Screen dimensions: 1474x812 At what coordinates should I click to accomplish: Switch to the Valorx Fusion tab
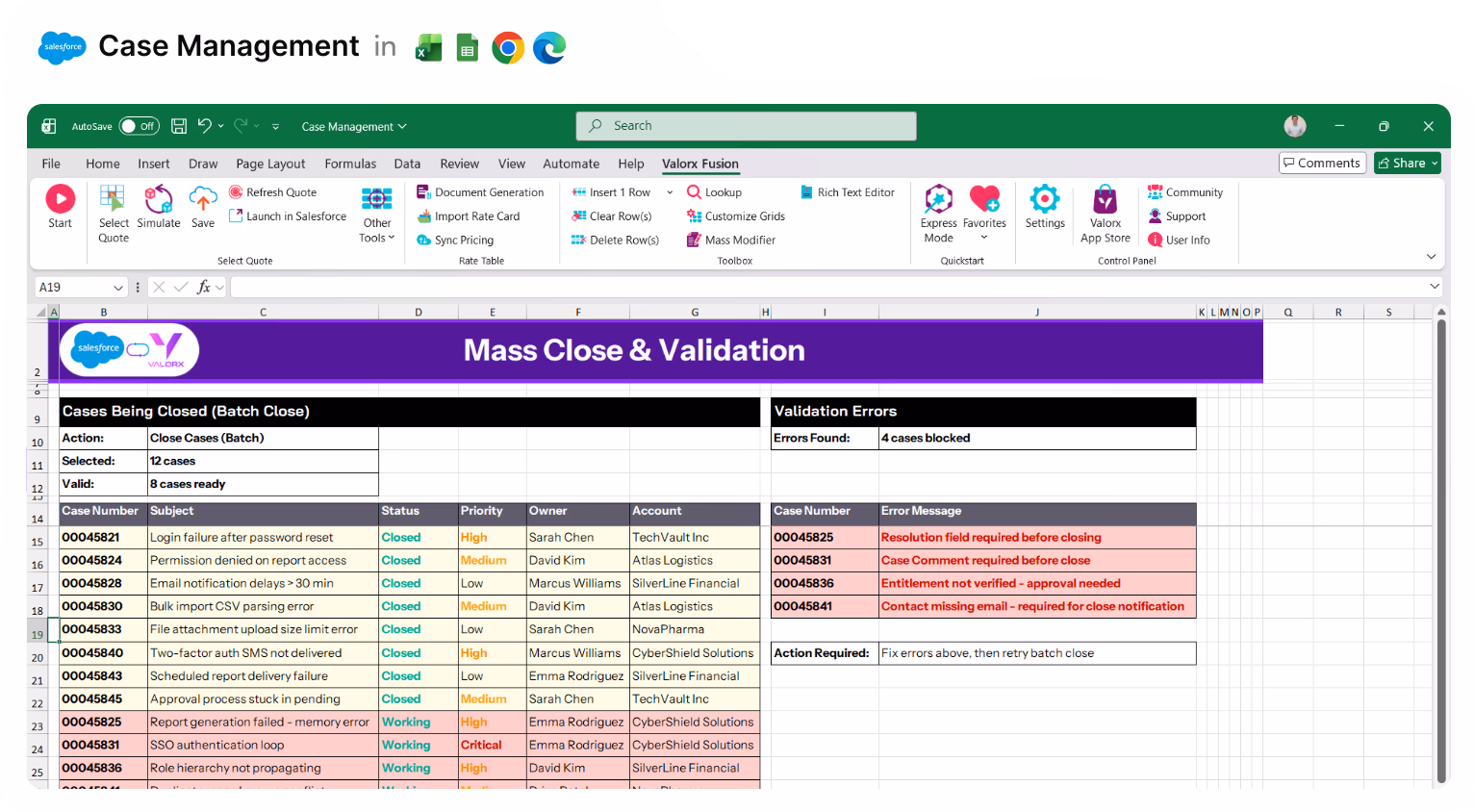tap(700, 164)
